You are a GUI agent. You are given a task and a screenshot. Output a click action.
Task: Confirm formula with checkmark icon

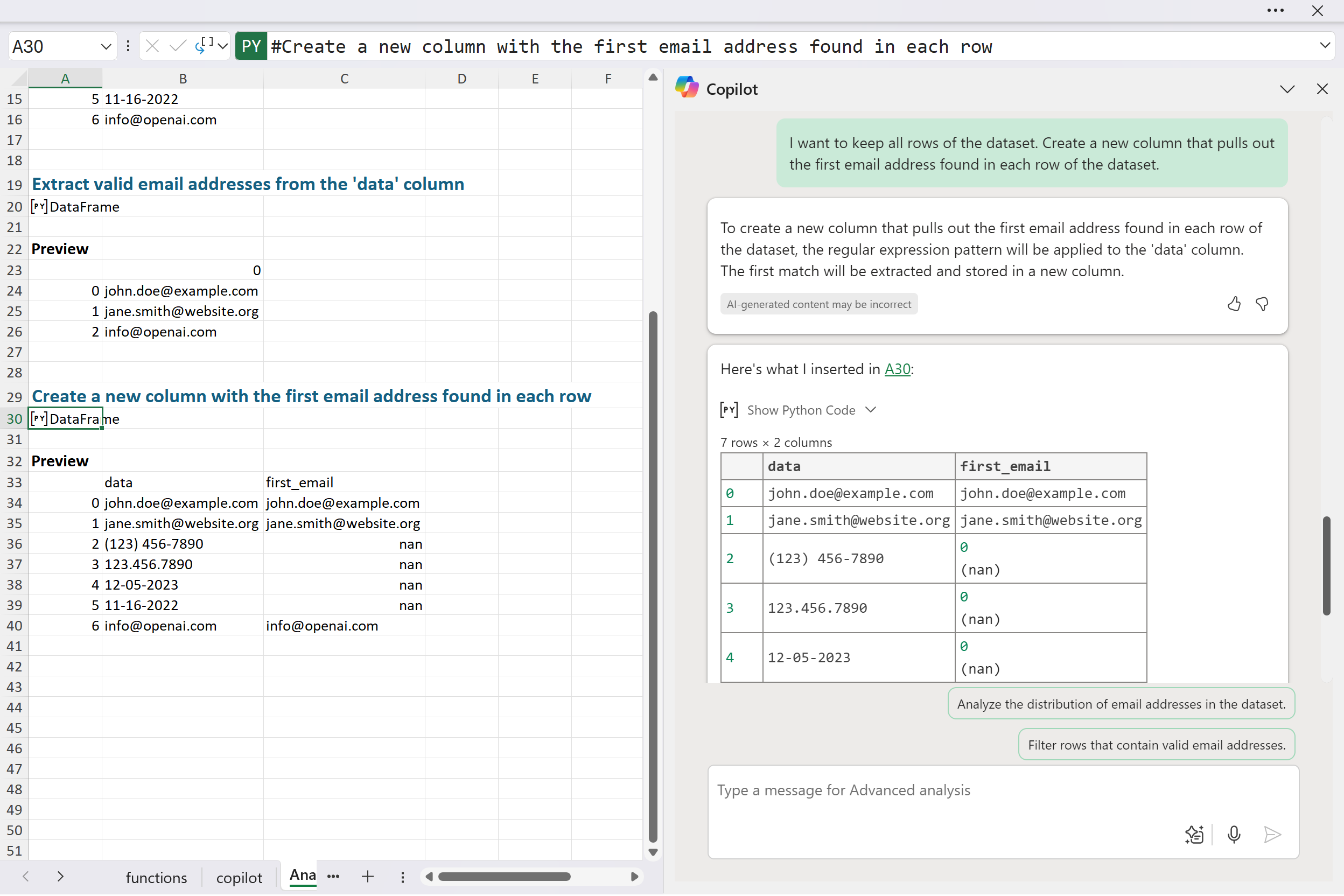(x=178, y=46)
